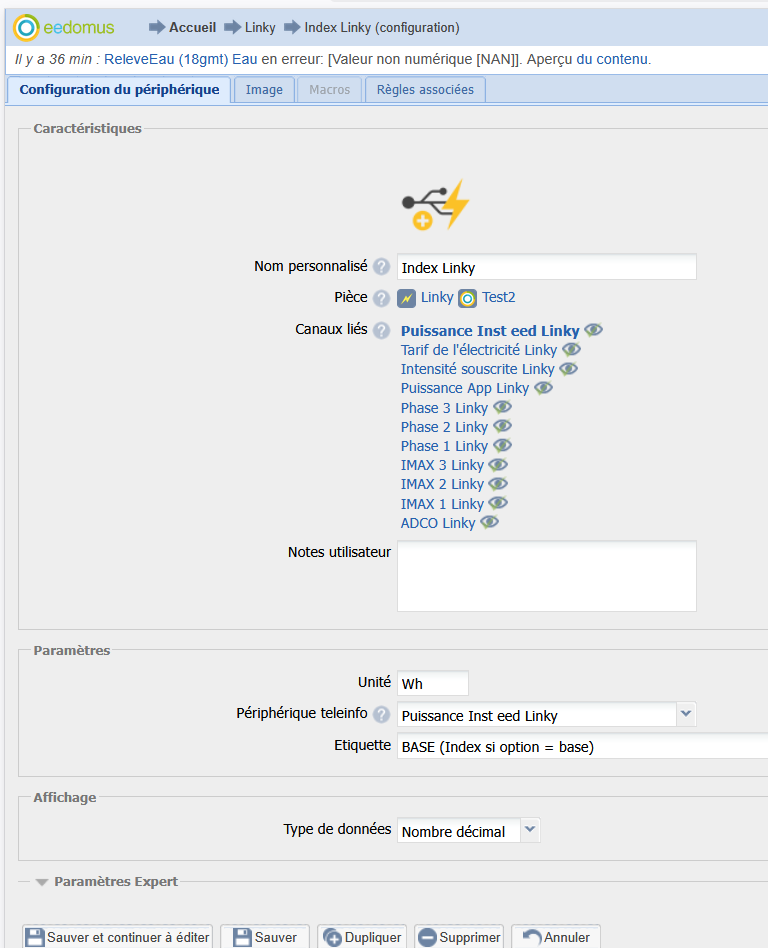Open the ReleveEau (18gmt) Eau link
The image size is (768, 948).
point(181,59)
